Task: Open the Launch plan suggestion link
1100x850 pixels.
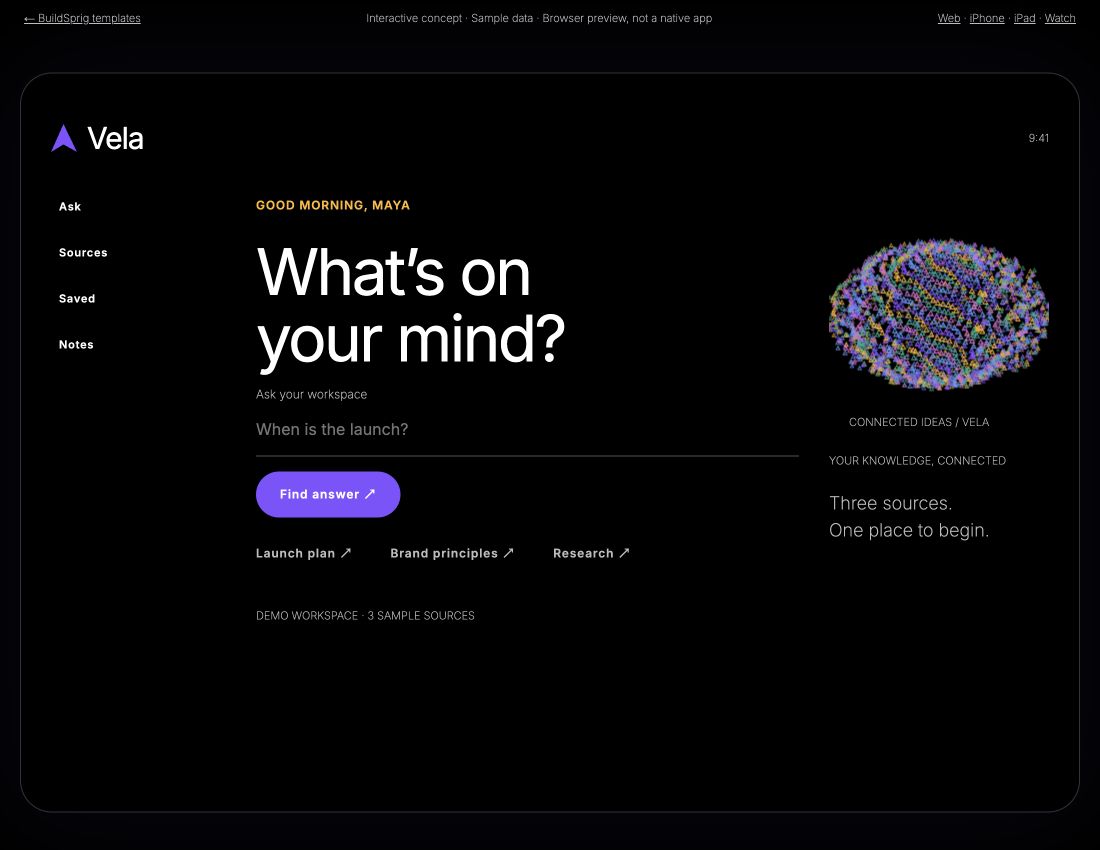Action: pos(303,553)
